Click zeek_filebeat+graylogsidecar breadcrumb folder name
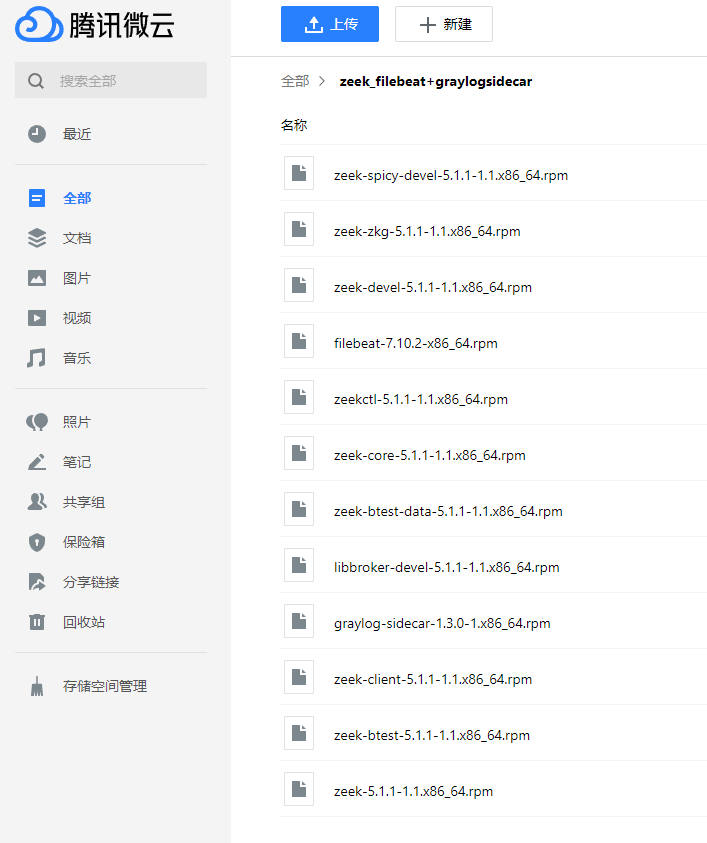 click(x=435, y=81)
